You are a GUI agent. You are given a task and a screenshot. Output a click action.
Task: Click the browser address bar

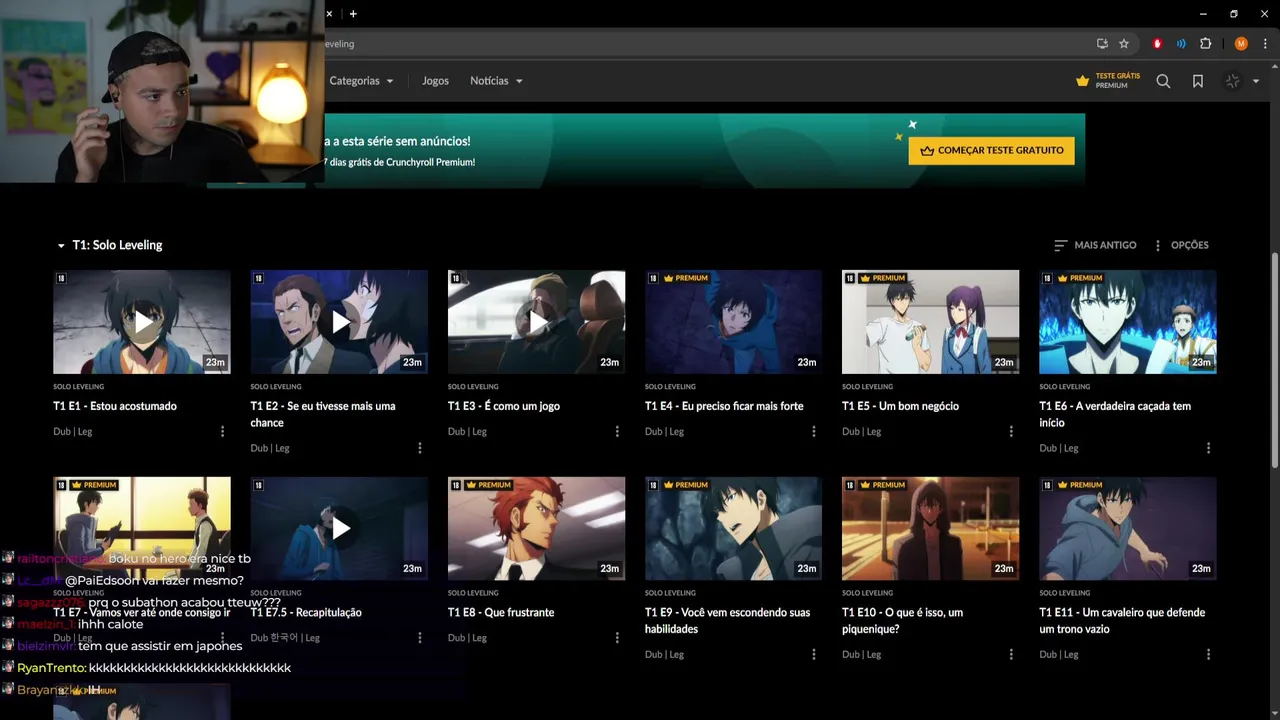pyautogui.click(x=705, y=44)
